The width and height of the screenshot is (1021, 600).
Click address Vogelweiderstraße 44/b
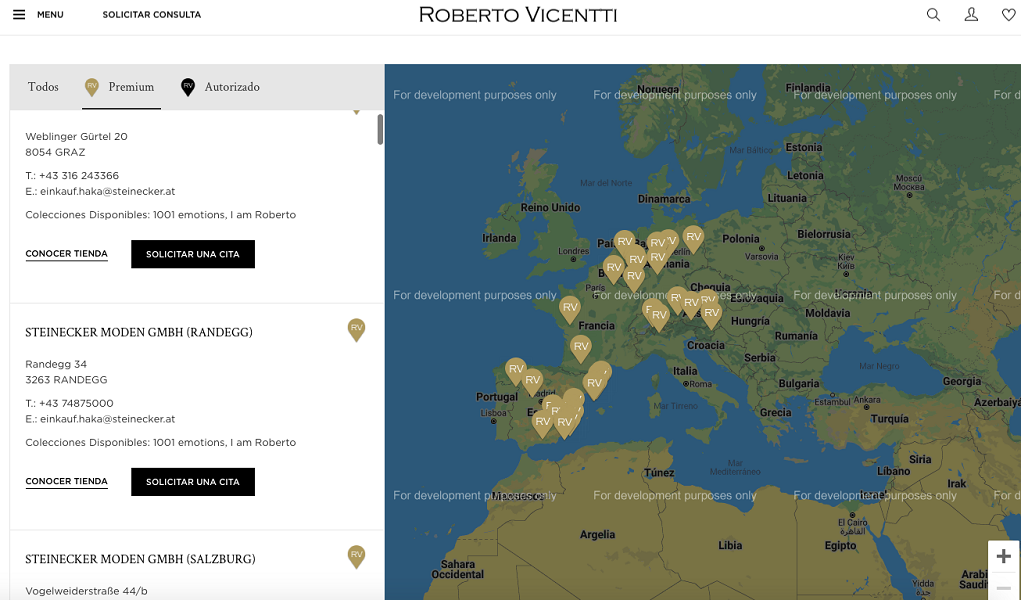click(87, 592)
